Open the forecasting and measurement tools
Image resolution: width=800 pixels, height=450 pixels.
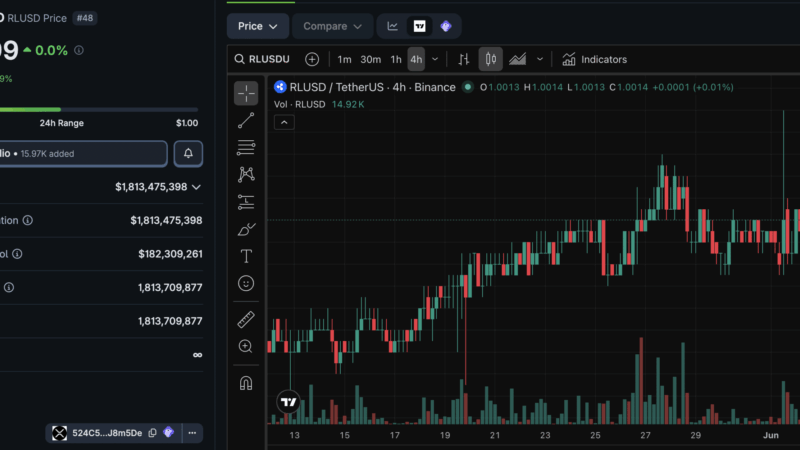tap(246, 202)
